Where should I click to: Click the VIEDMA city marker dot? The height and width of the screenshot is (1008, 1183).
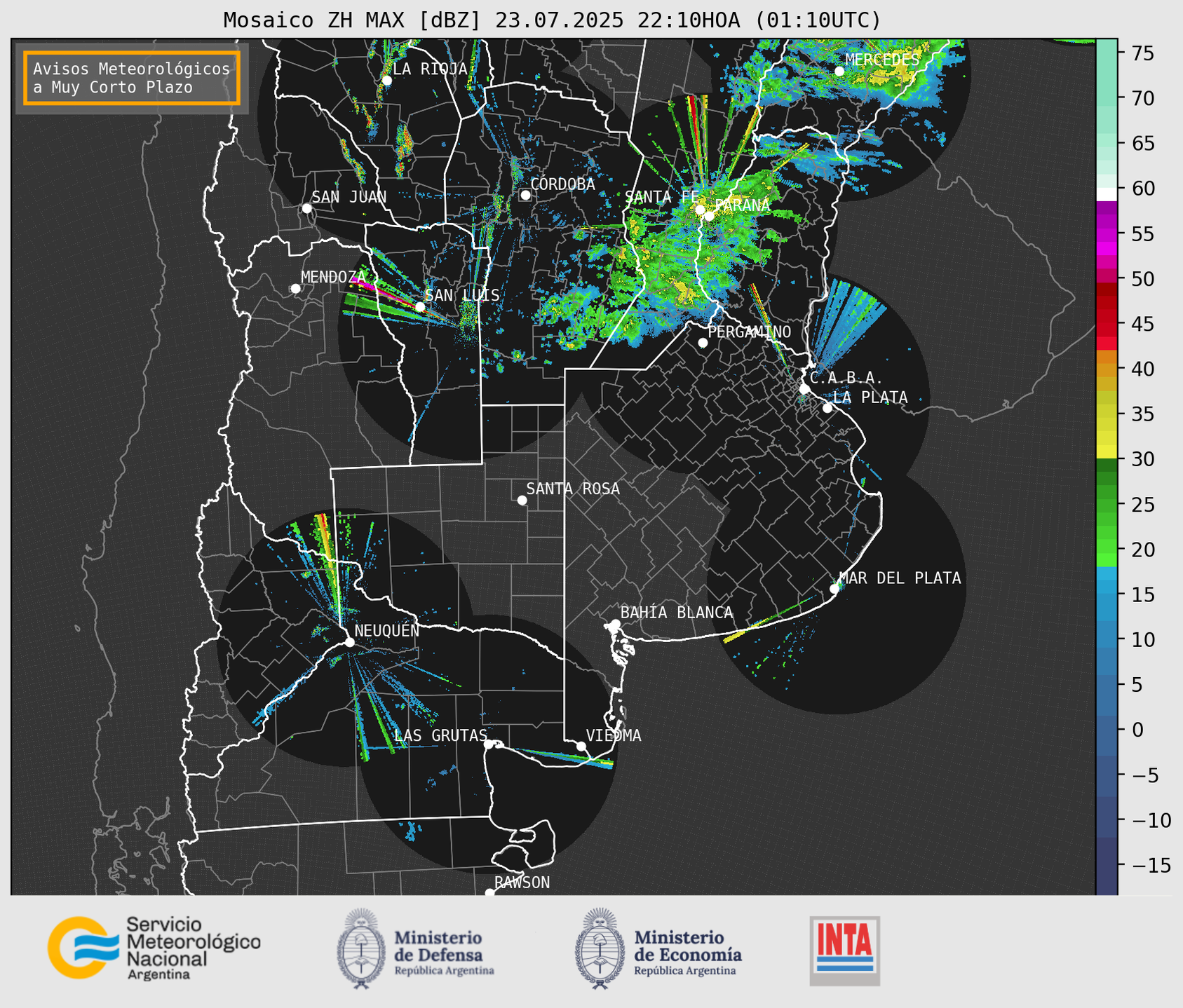tap(581, 746)
